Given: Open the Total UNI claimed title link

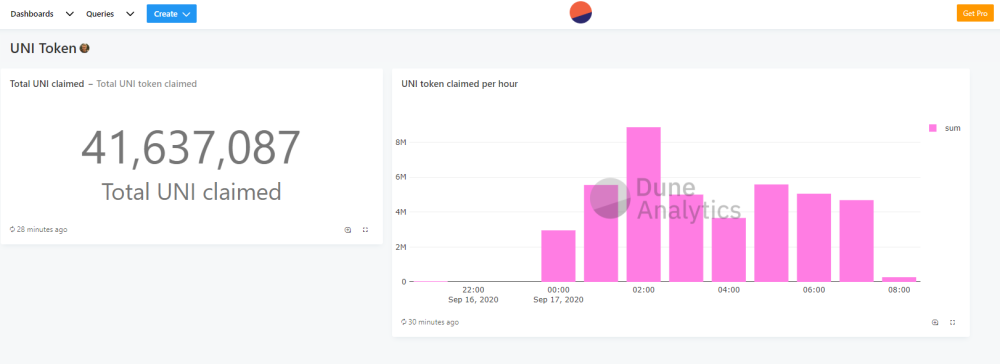Looking at the screenshot, I should (47, 84).
